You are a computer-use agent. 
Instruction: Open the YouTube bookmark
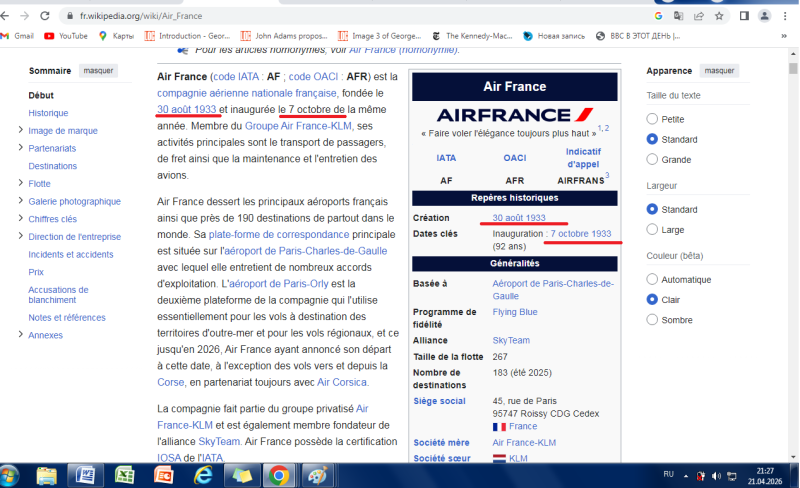point(66,36)
